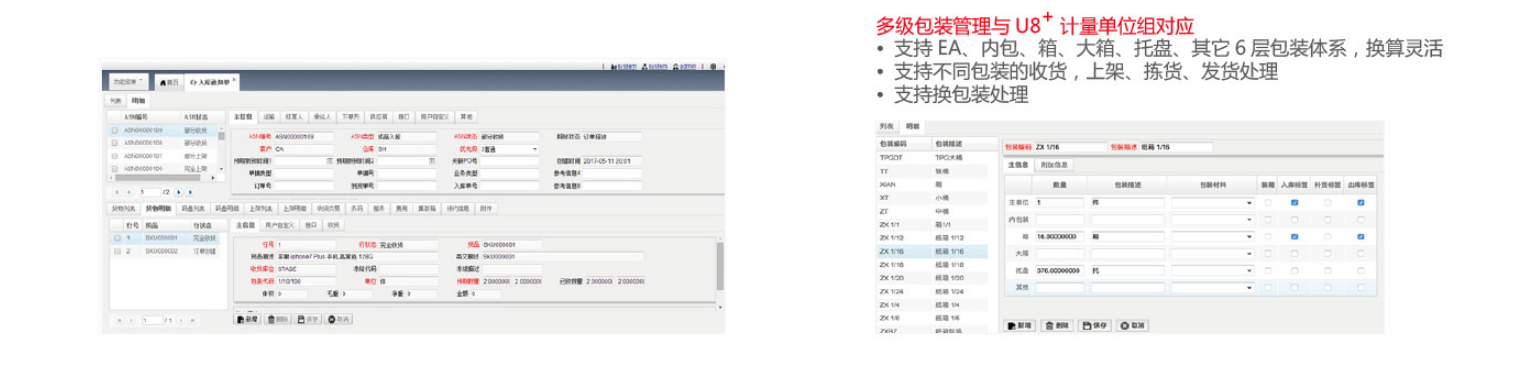Click the line detail vertical scrollbar
Viewport: 1526px width, 384px height.
click(720, 266)
